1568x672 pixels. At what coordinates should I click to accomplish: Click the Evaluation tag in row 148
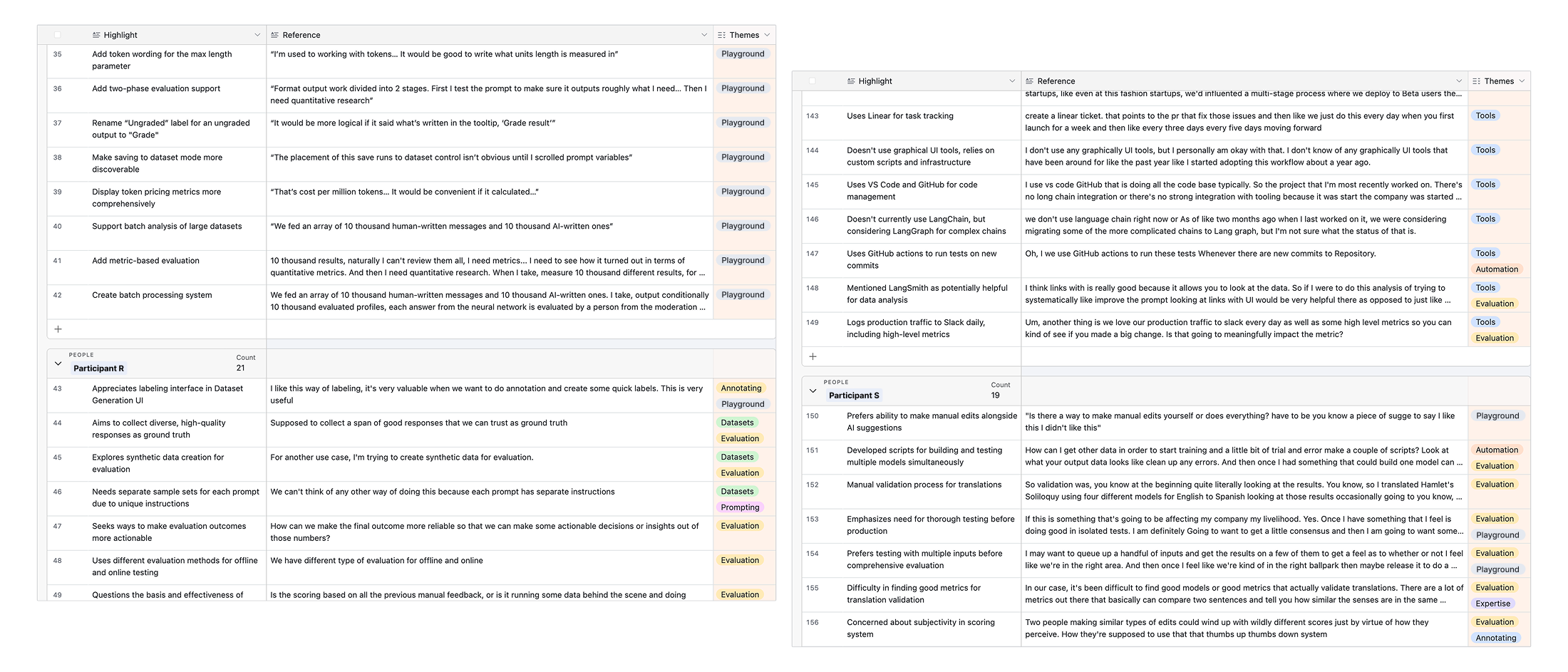(1495, 304)
